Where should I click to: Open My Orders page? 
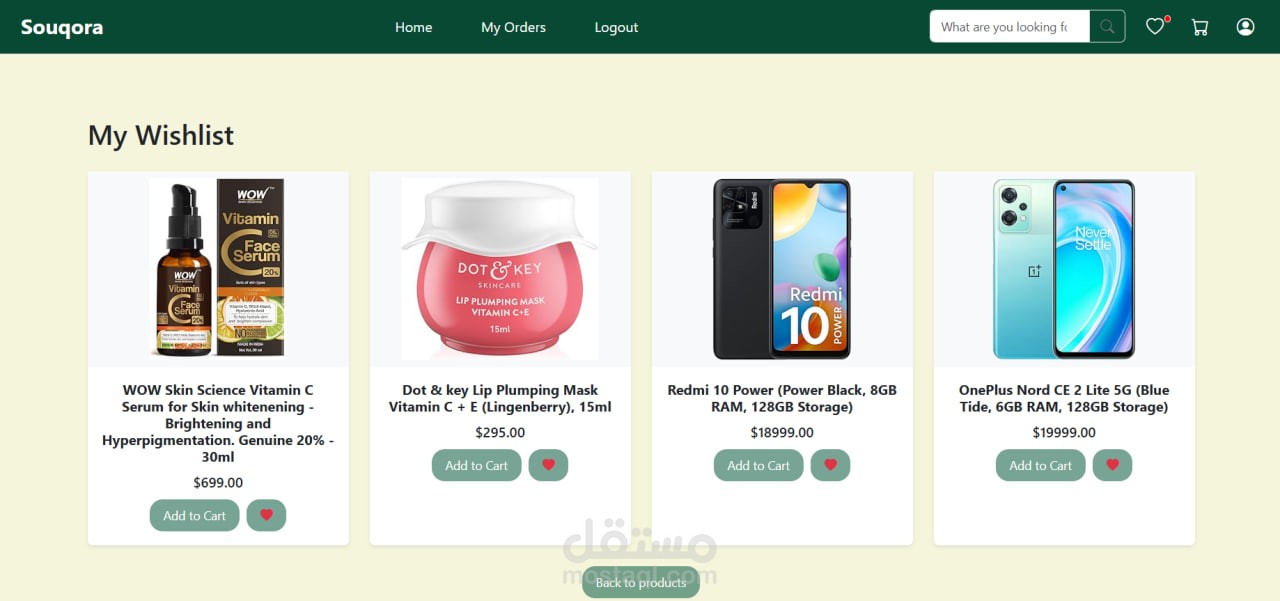[x=513, y=27]
